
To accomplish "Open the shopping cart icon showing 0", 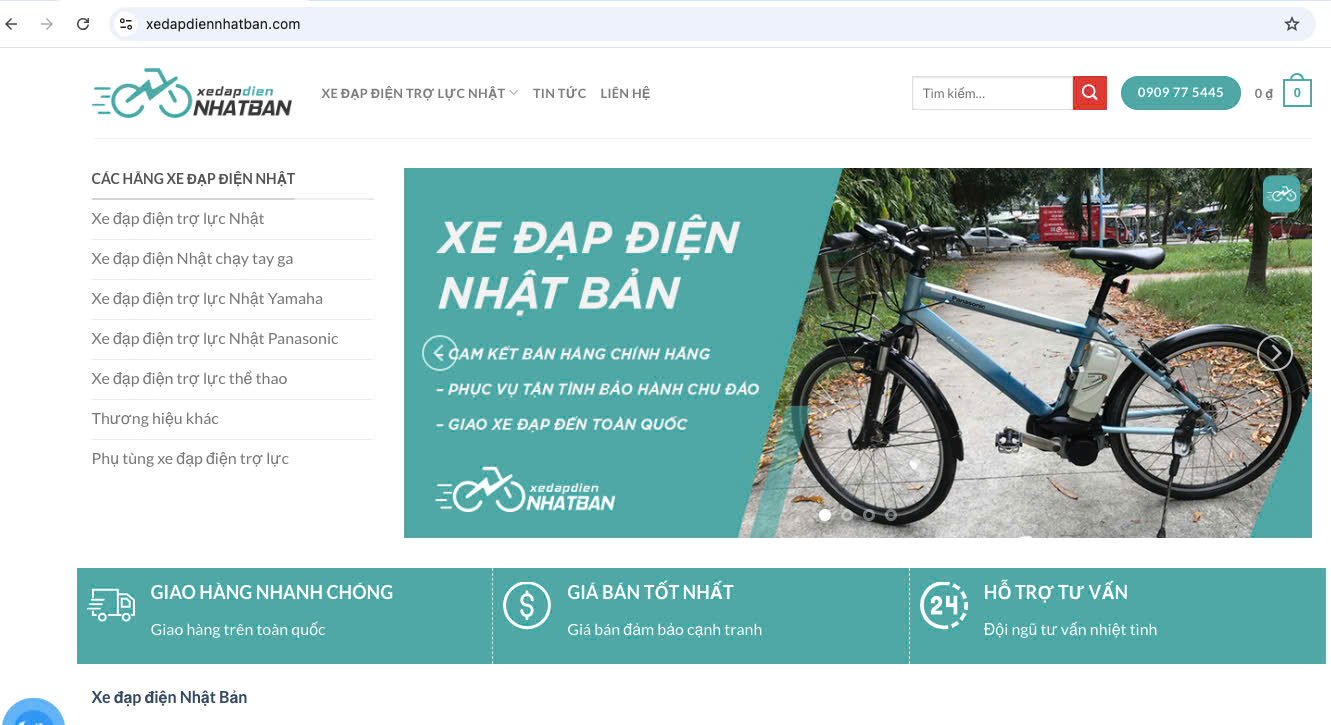I will pos(1297,92).
